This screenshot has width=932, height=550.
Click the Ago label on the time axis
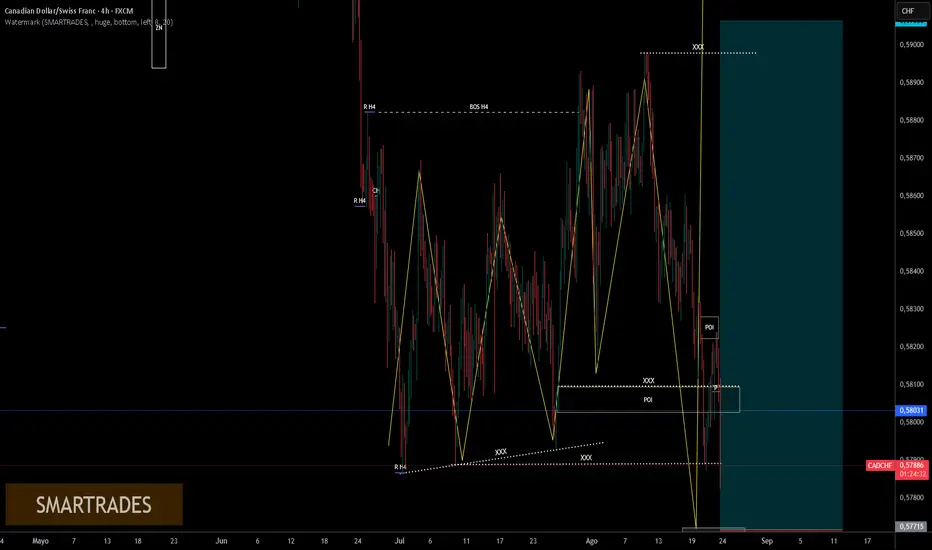591,541
